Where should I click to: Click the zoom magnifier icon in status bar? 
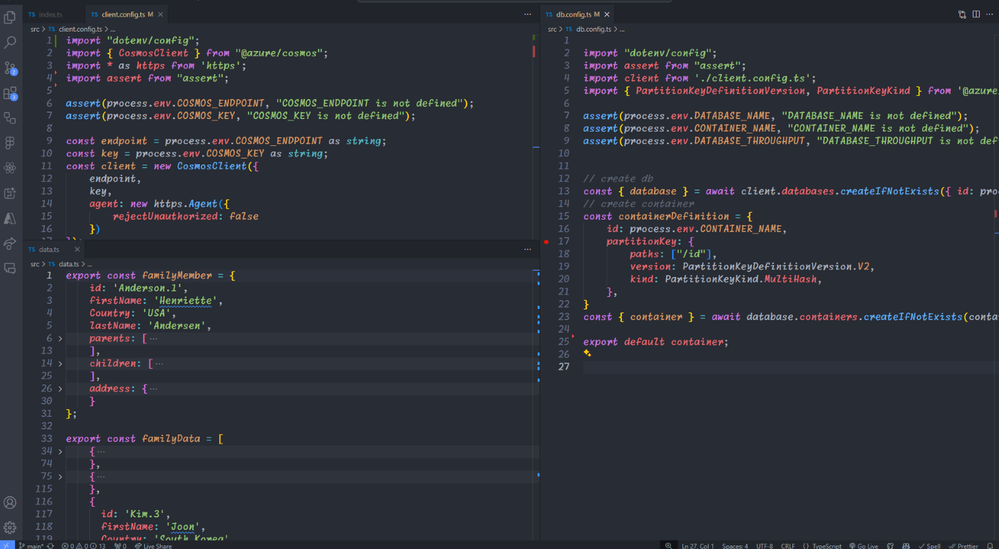coord(668,546)
